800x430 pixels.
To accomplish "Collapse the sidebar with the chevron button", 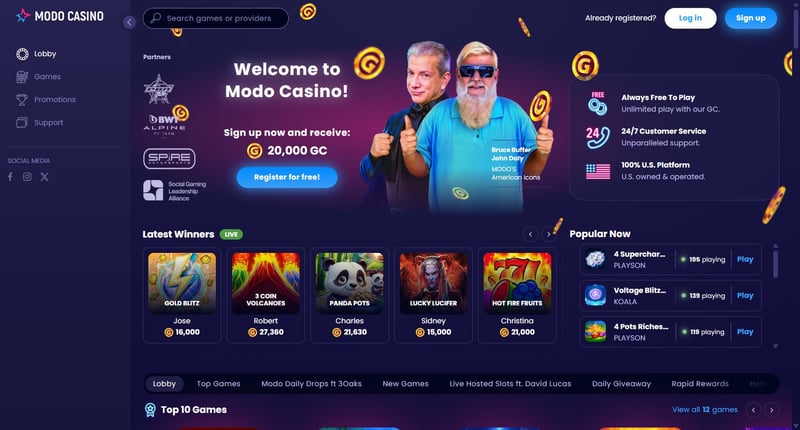I will (x=129, y=22).
